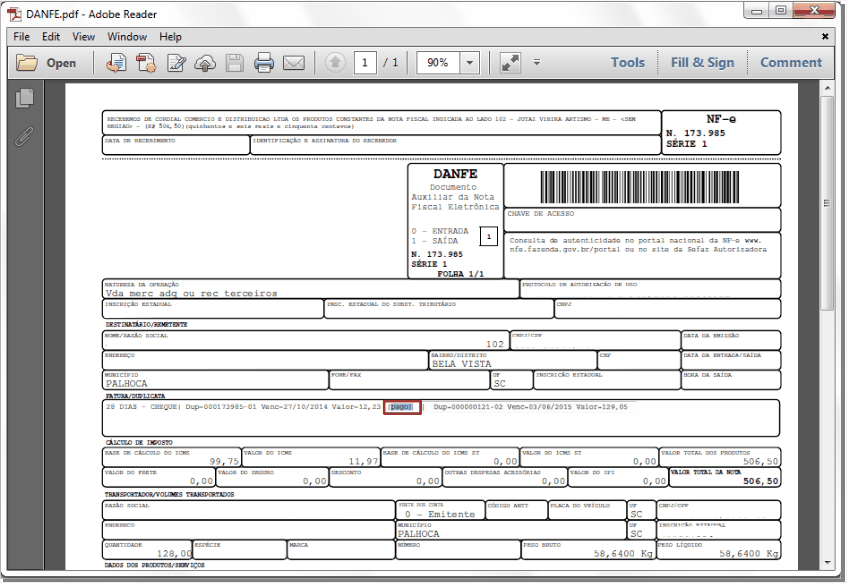Open the Fill & Sign pane
Image resolution: width=847 pixels, height=583 pixels.
(x=702, y=63)
